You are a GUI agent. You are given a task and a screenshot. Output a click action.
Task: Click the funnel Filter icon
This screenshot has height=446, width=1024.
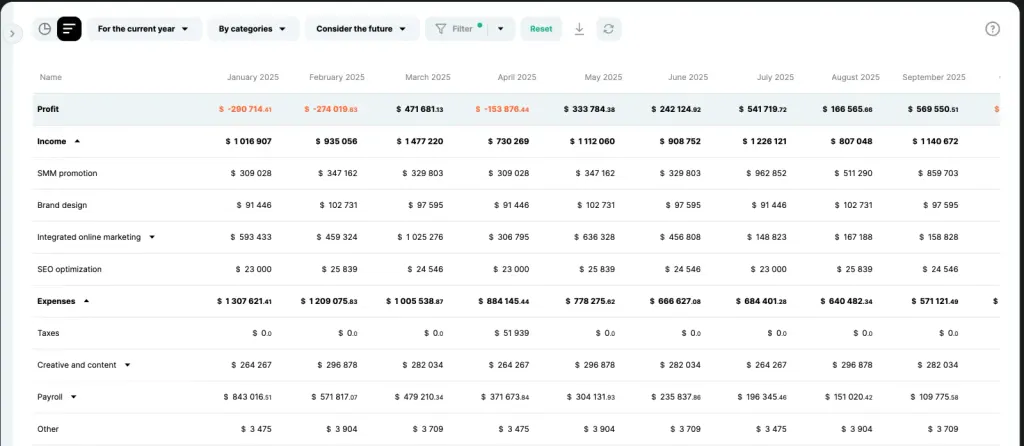pyautogui.click(x=441, y=29)
